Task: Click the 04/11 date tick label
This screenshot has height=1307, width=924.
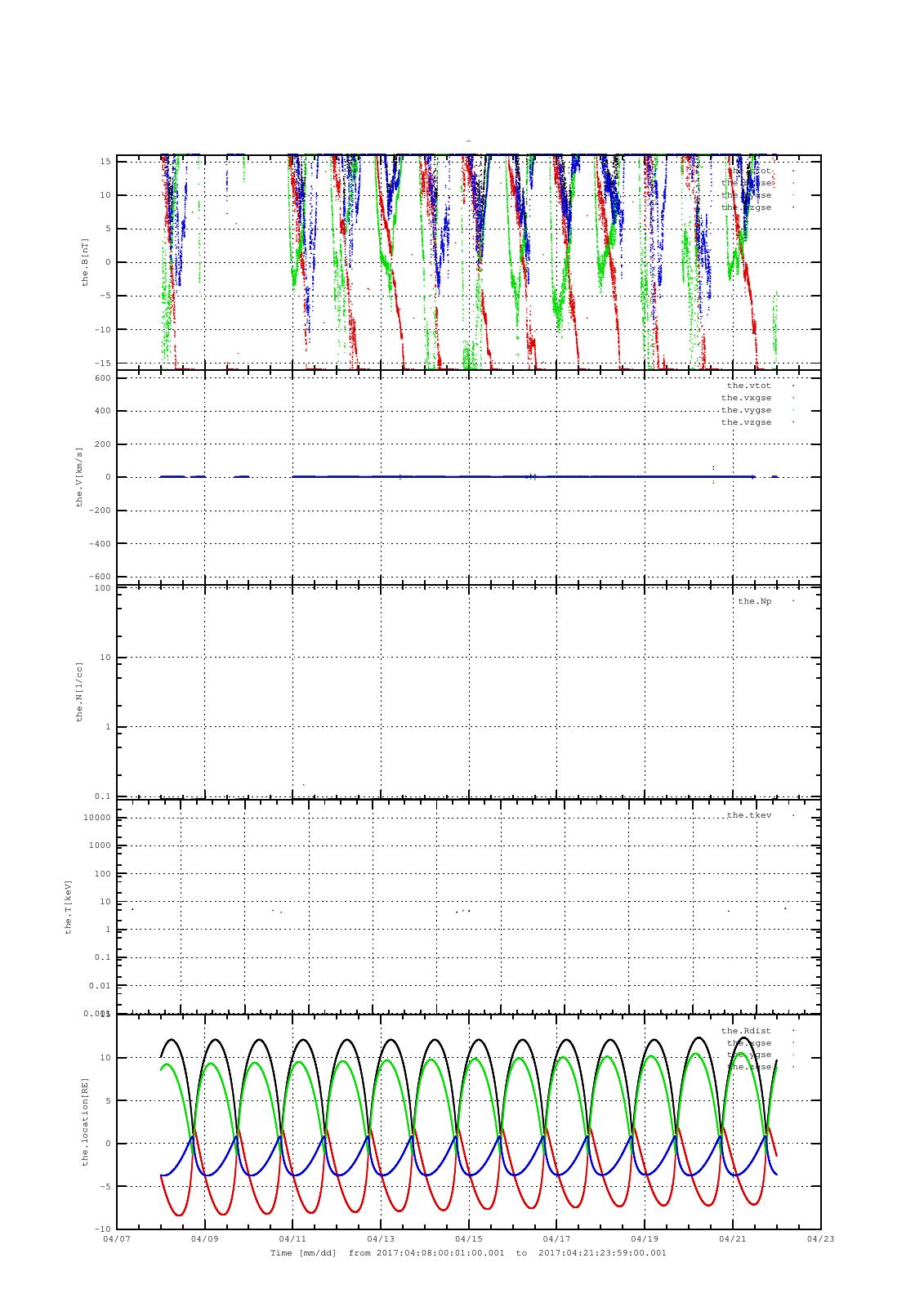Action: tap(292, 1239)
